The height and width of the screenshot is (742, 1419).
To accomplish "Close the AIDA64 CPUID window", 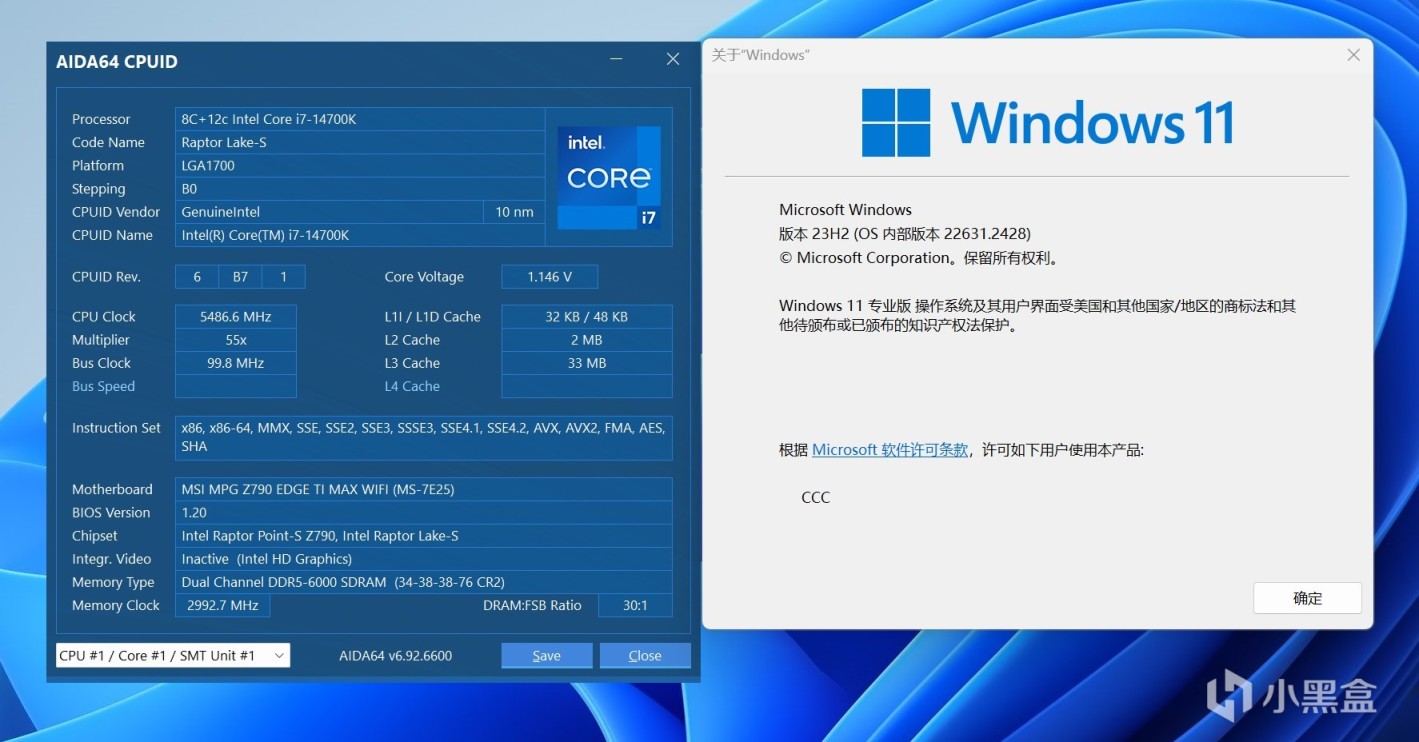I will tap(673, 60).
